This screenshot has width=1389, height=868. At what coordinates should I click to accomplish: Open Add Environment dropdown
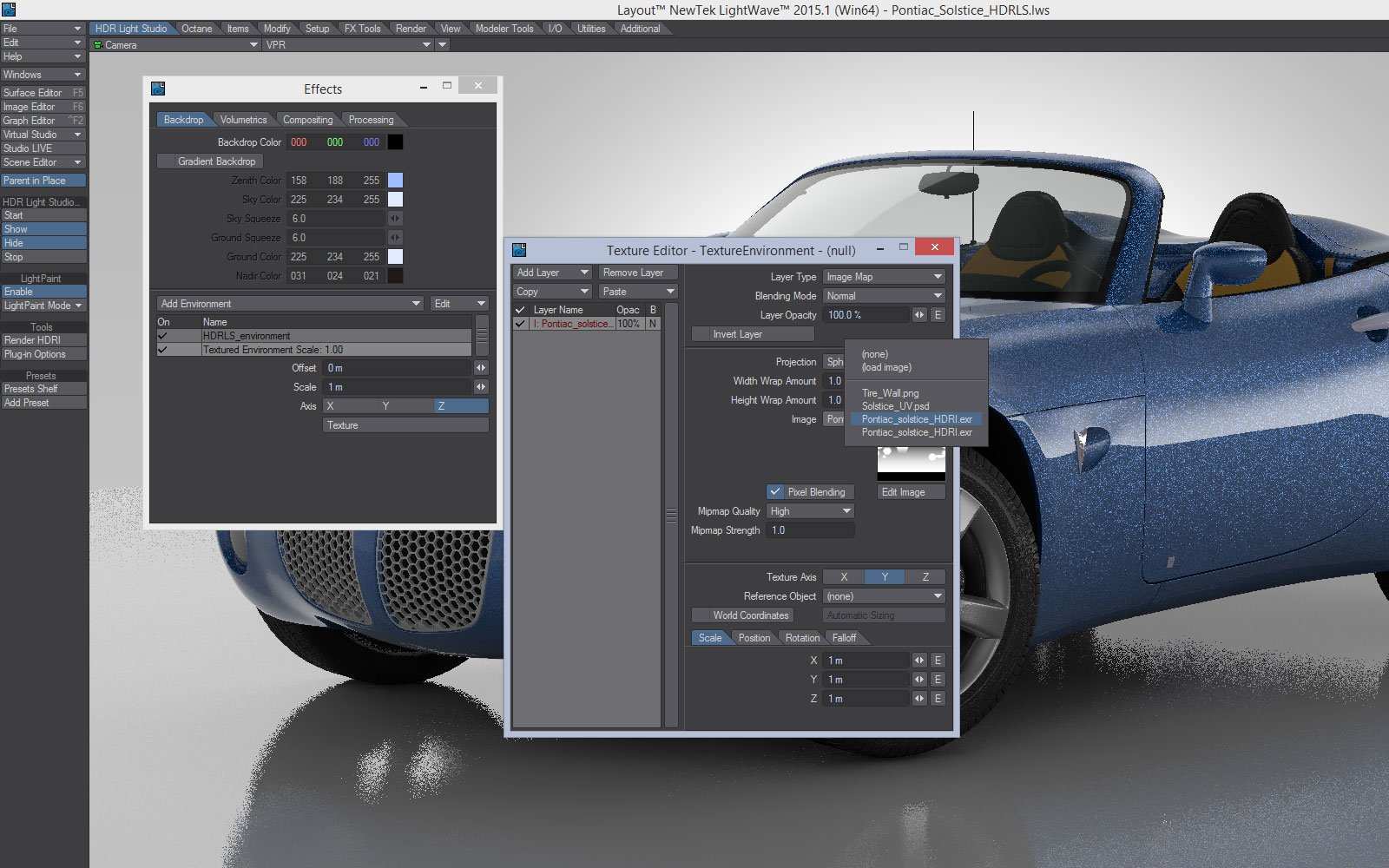pos(290,304)
